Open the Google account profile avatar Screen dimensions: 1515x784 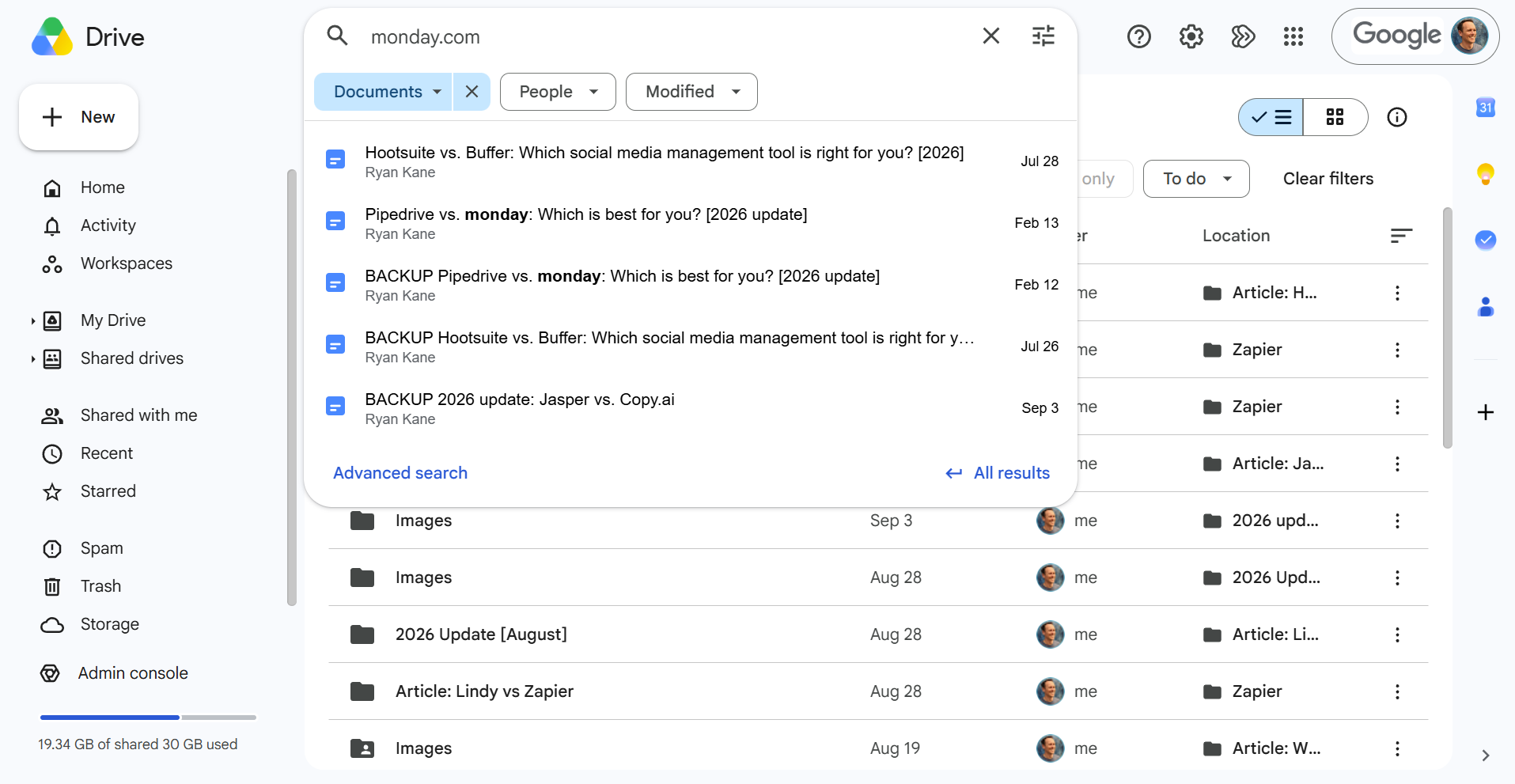pos(1469,36)
